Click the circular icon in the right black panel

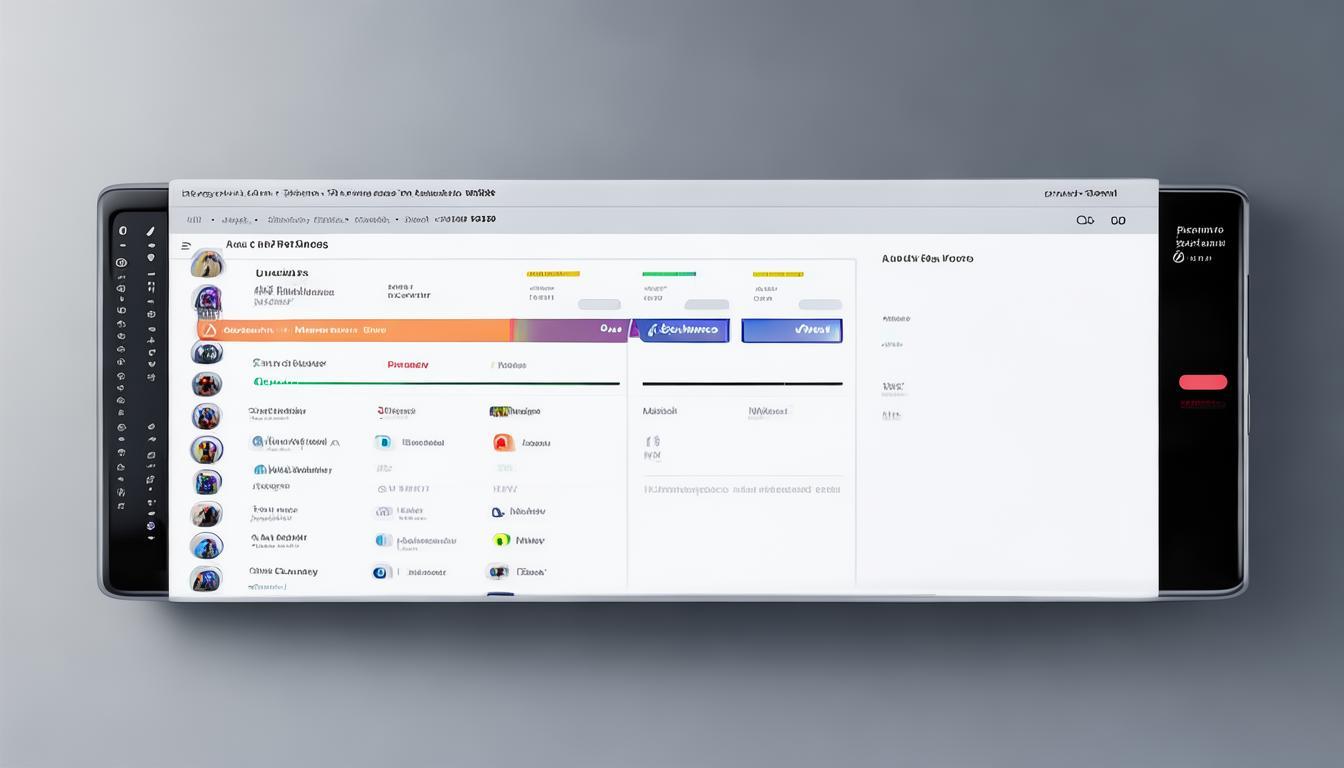click(x=1178, y=257)
